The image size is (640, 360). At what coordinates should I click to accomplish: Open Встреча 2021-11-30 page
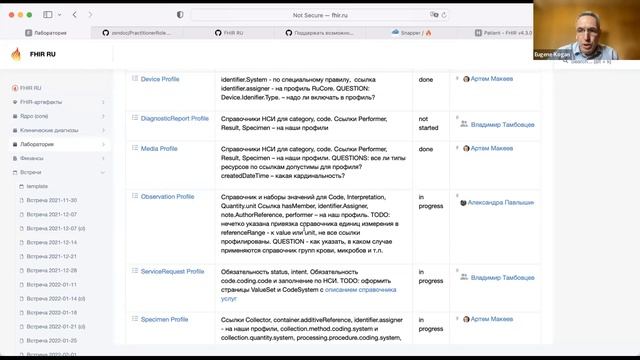point(51,200)
